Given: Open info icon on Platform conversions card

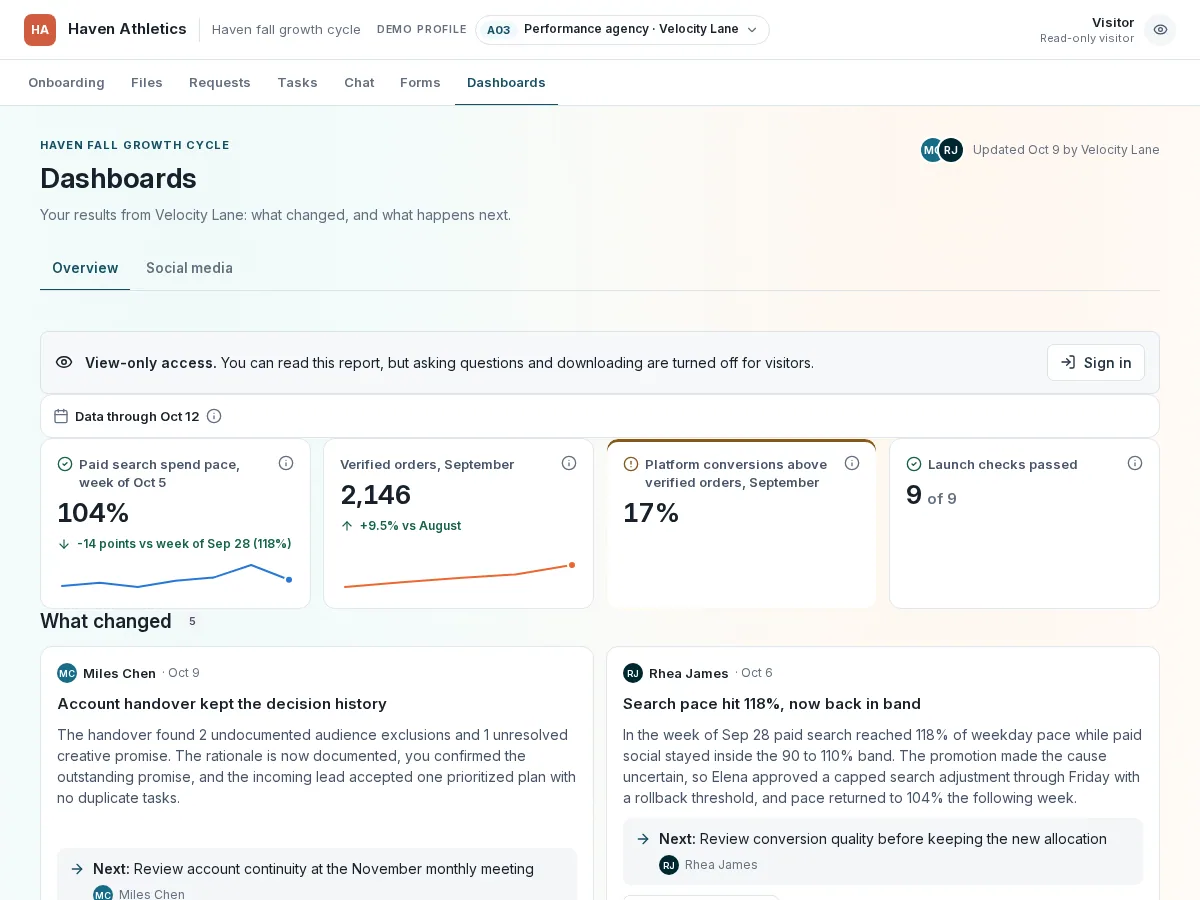Looking at the screenshot, I should pos(852,463).
